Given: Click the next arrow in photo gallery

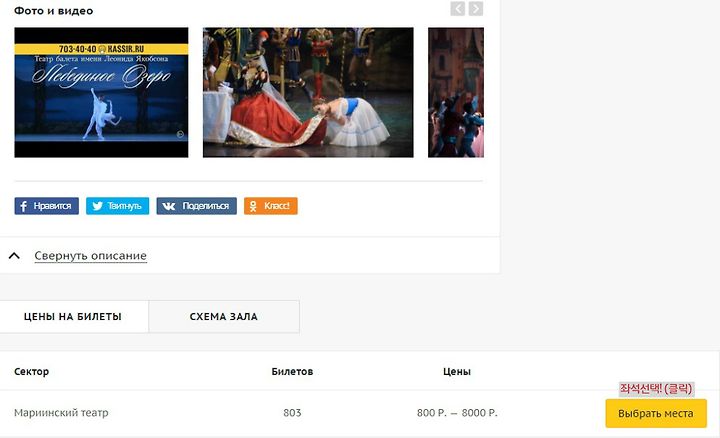Looking at the screenshot, I should 476,8.
